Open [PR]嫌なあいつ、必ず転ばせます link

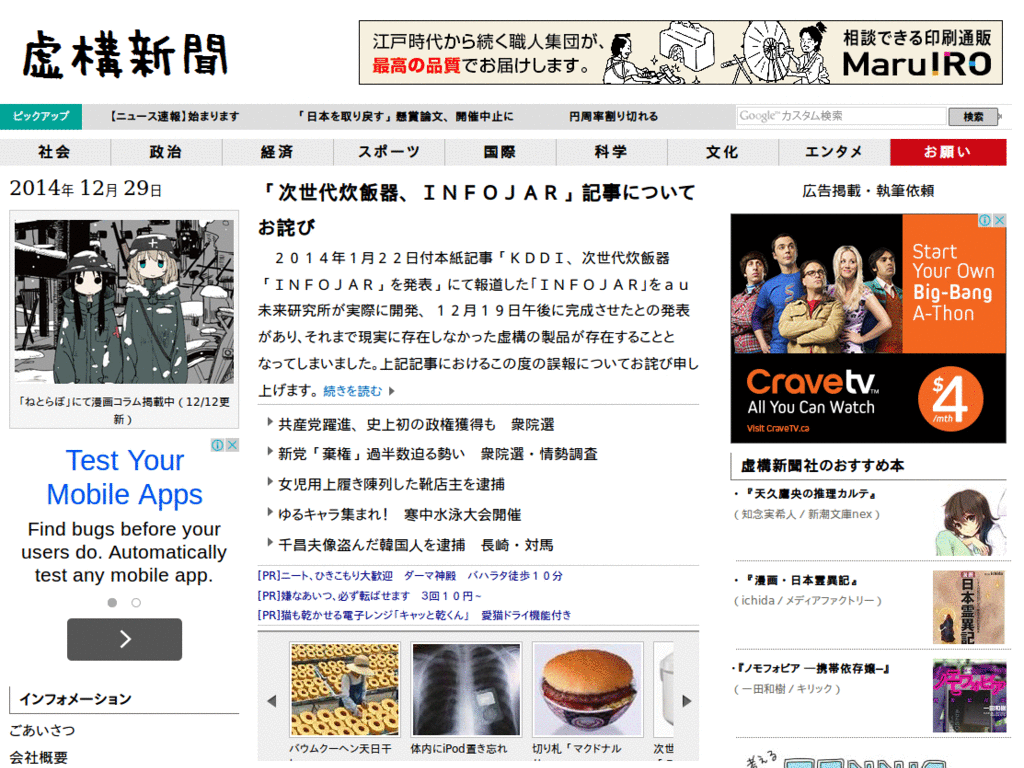point(370,596)
